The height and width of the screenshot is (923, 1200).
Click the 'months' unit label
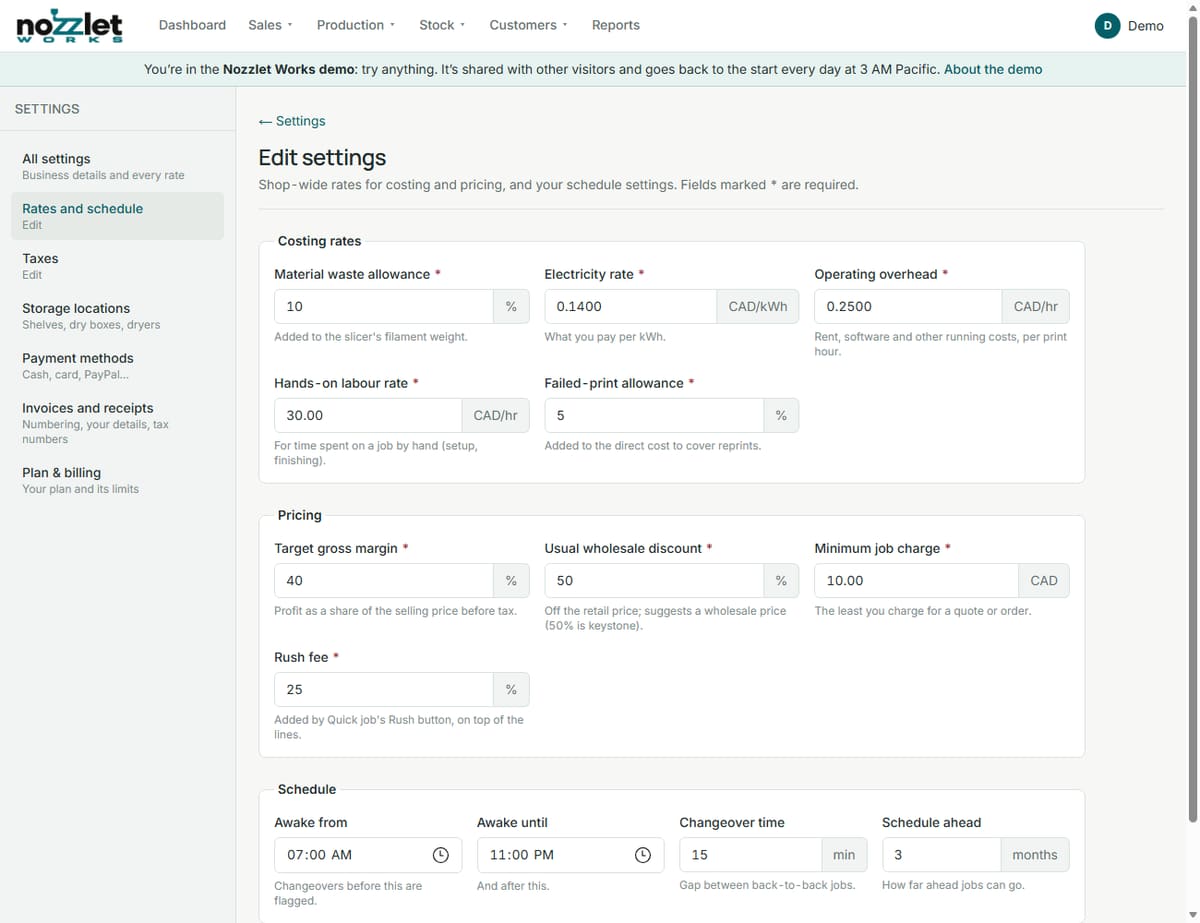(1035, 855)
